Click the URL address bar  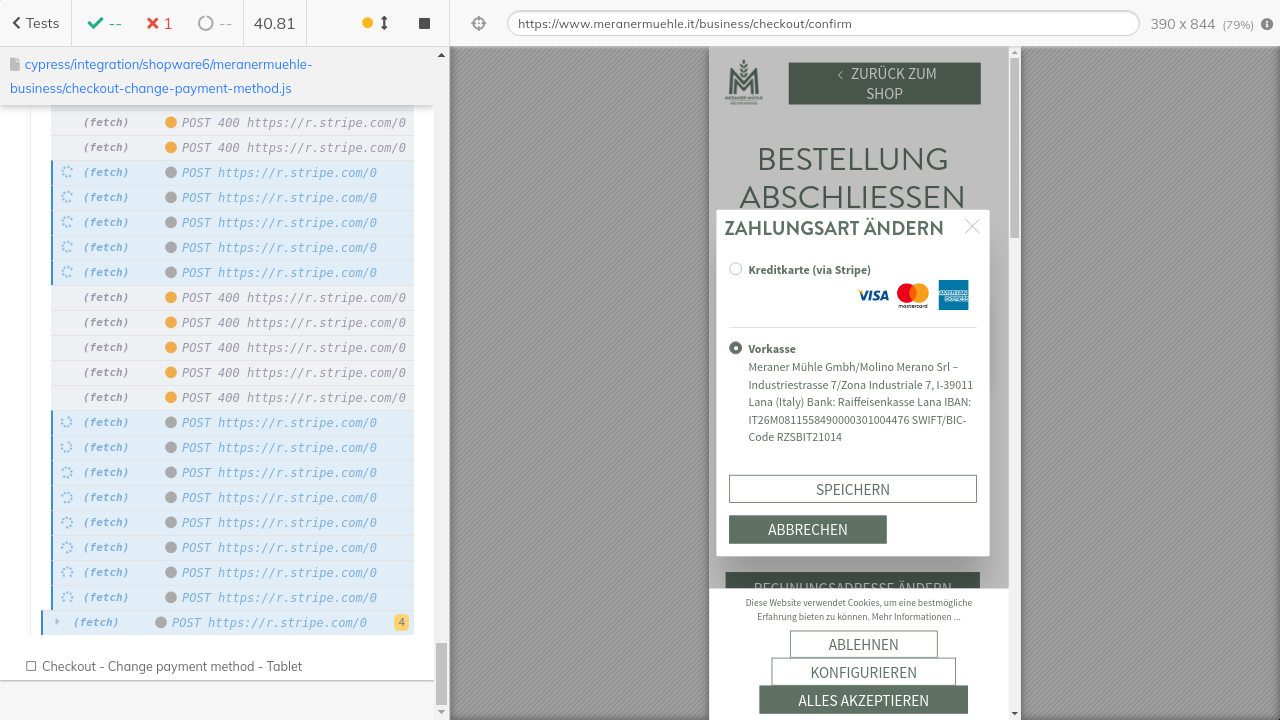822,23
